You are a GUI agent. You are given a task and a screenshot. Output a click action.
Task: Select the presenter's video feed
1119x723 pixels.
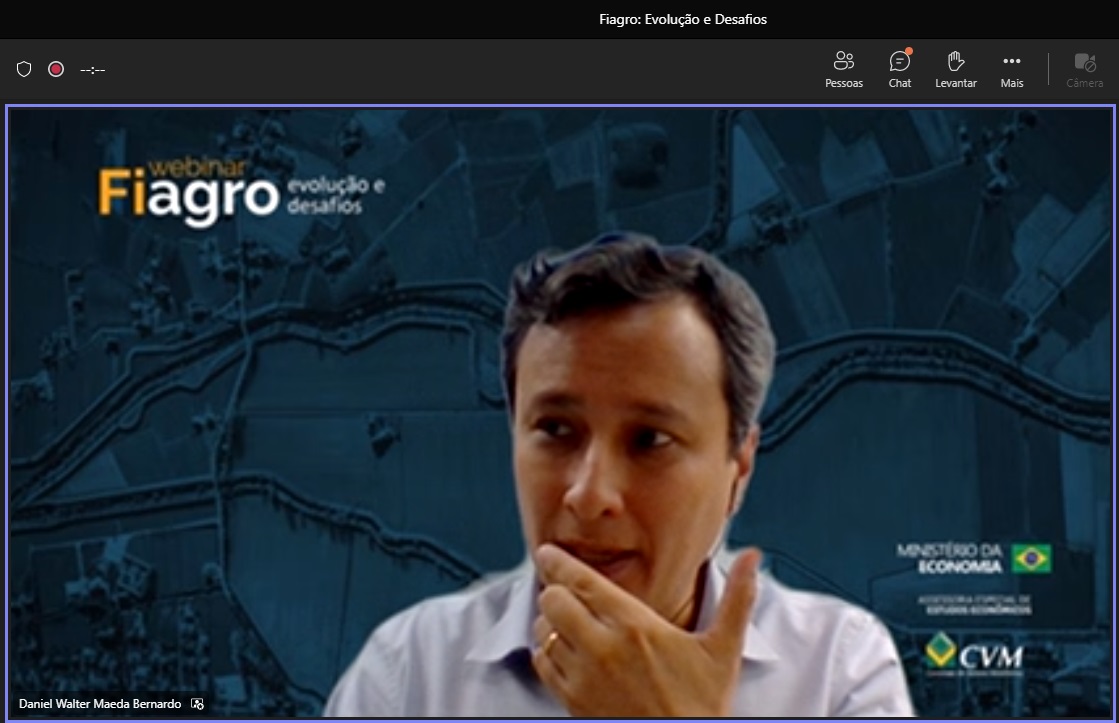(560, 413)
